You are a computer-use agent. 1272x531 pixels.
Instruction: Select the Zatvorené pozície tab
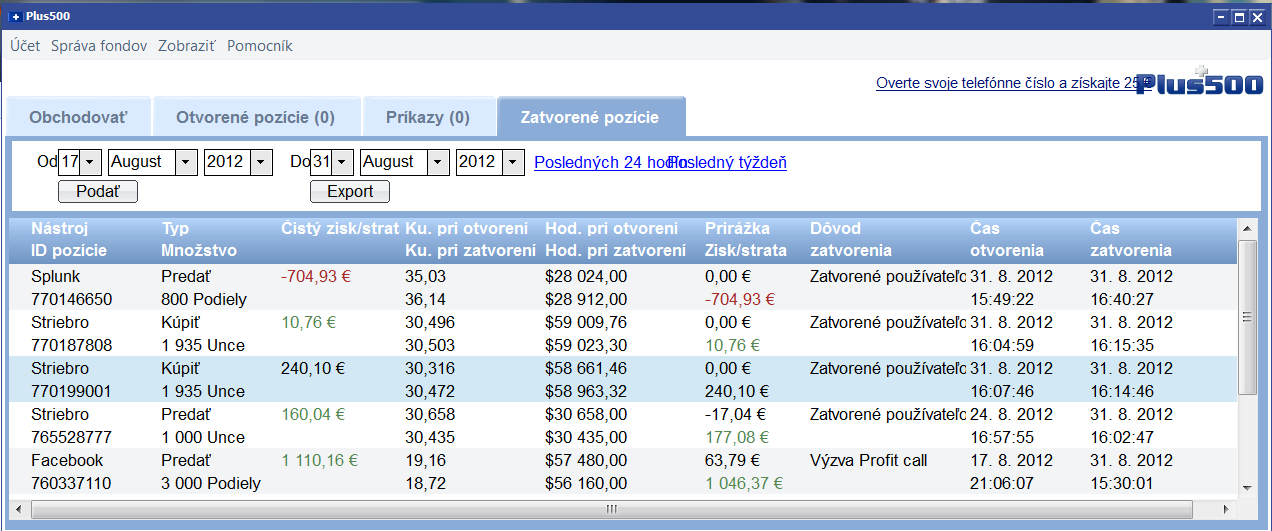[590, 117]
